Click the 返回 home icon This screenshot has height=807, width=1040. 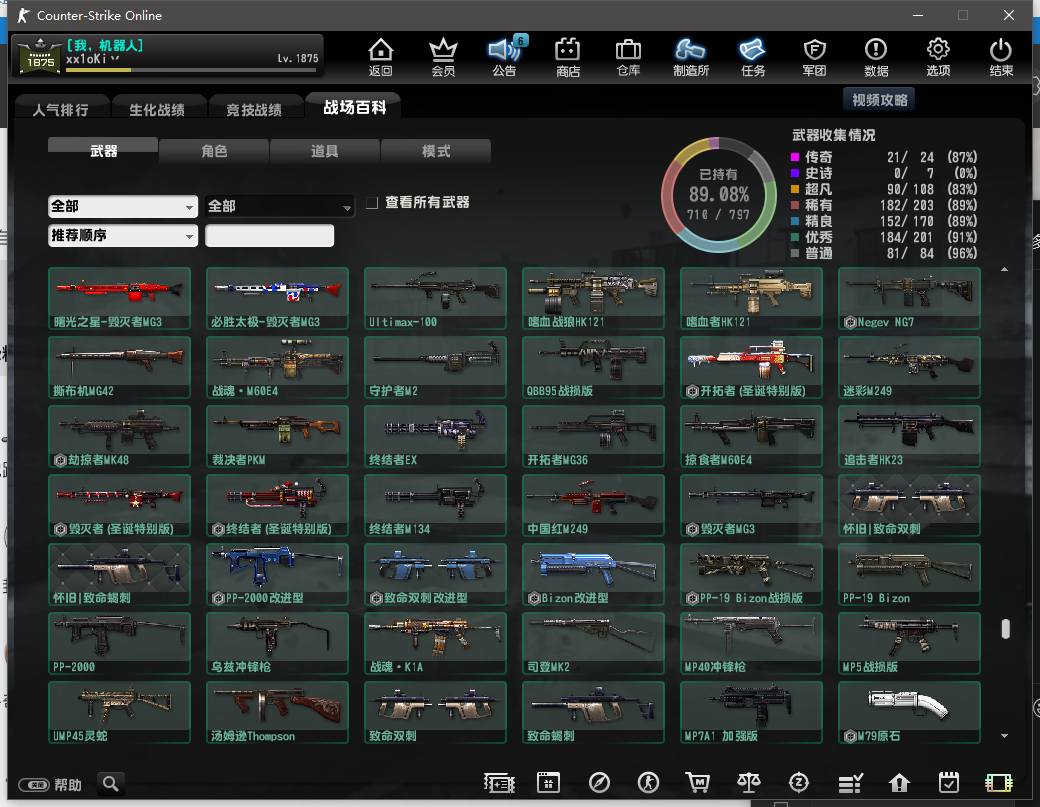[x=381, y=56]
